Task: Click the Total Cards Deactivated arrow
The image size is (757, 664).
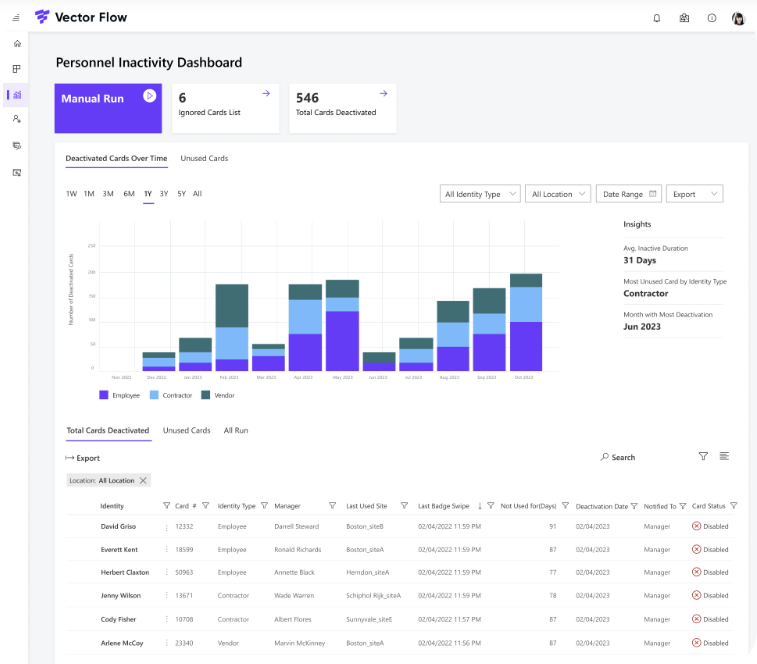Action: pos(383,94)
